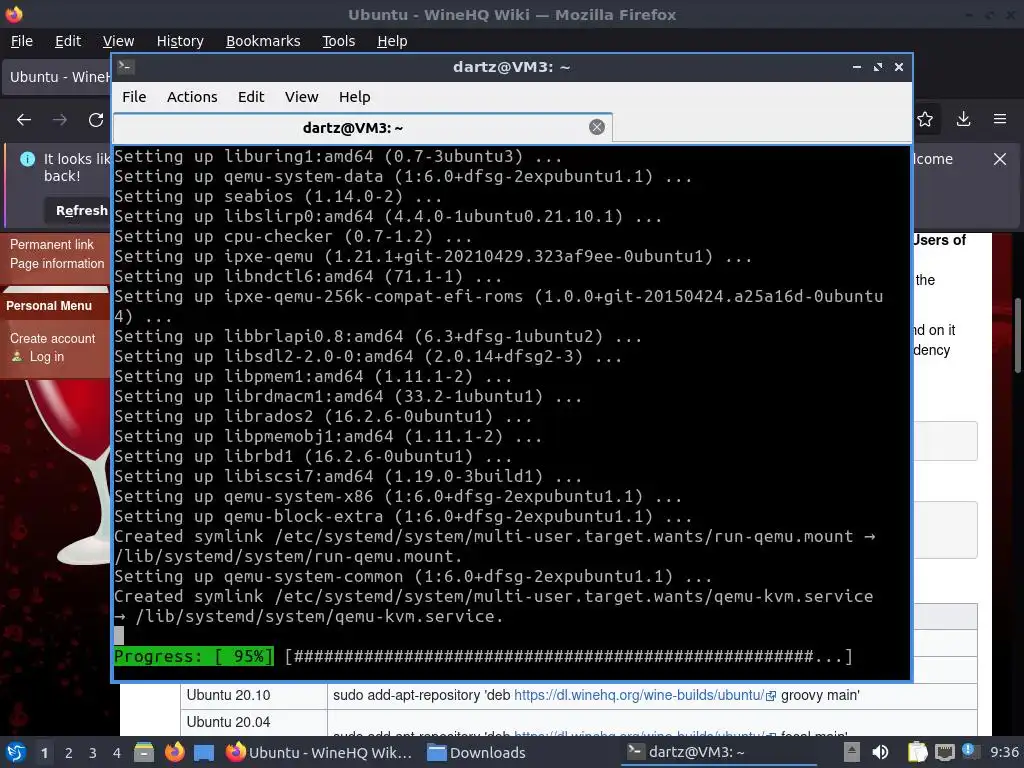Open the Firefox hamburger application menu

1000,119
